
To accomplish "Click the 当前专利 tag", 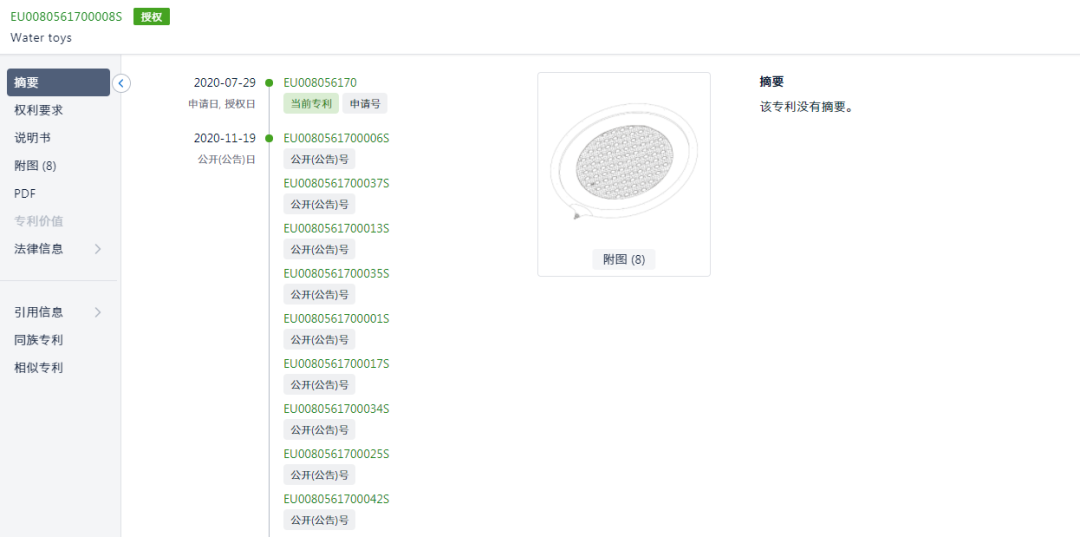I will click(311, 104).
